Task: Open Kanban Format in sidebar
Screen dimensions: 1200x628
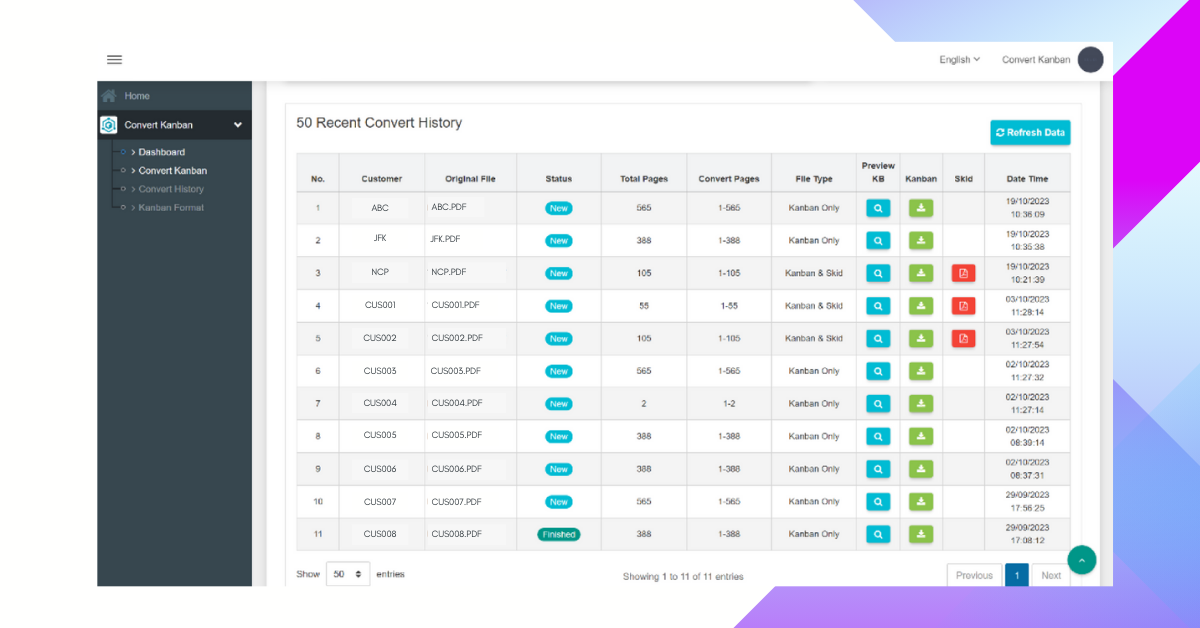Action: pyautogui.click(x=171, y=208)
